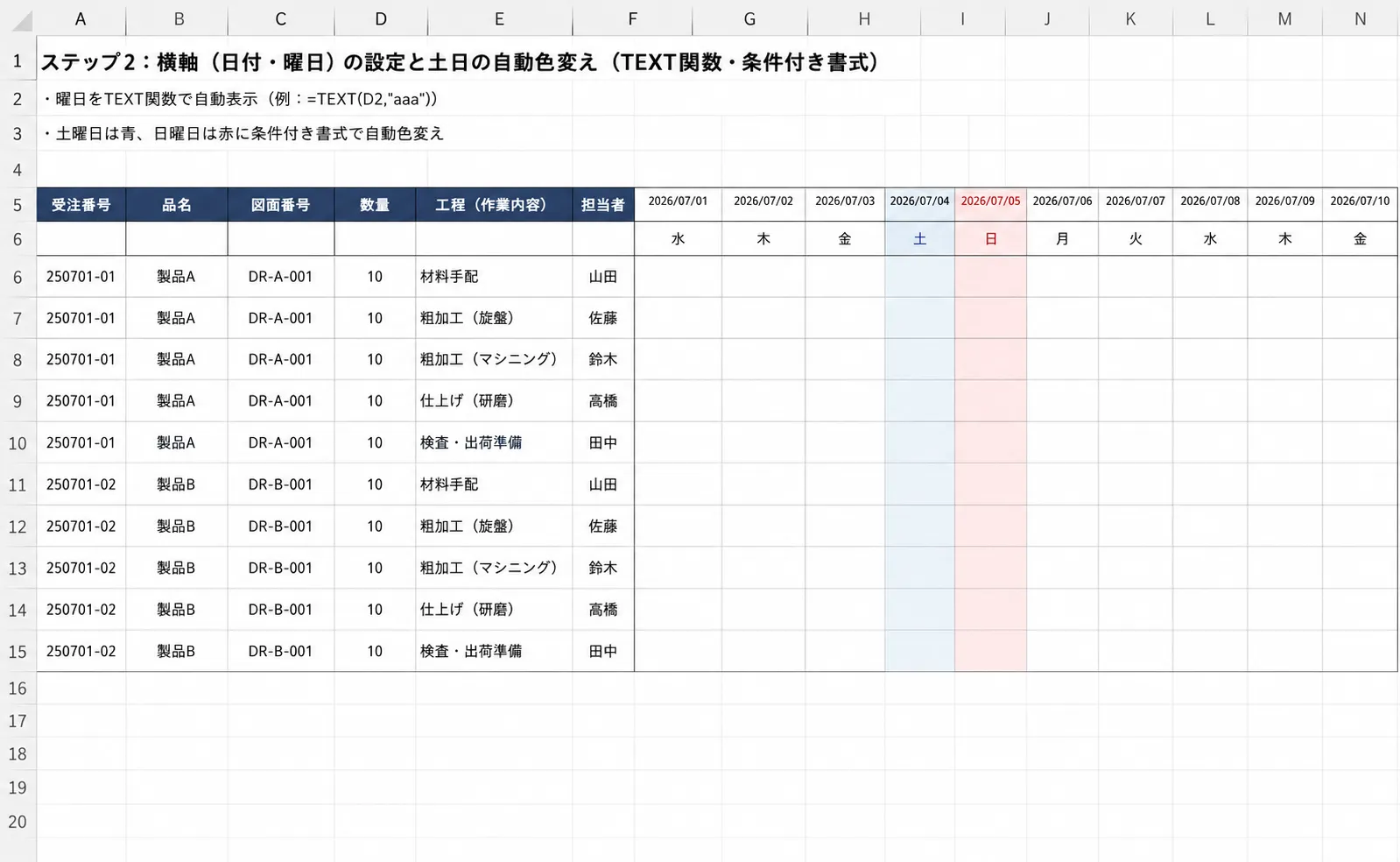
Task: Select 250701-01 in spreadsheet row 7
Action: (x=81, y=318)
